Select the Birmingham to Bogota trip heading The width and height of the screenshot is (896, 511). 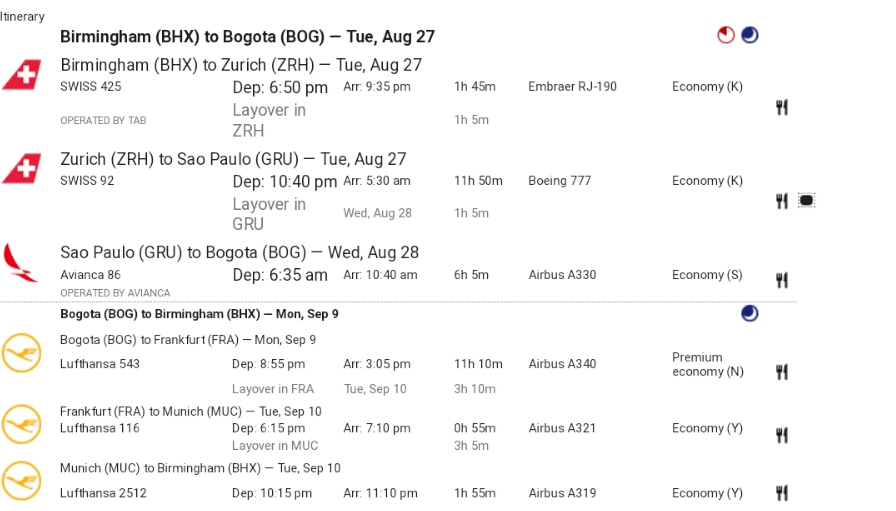pyautogui.click(x=247, y=37)
